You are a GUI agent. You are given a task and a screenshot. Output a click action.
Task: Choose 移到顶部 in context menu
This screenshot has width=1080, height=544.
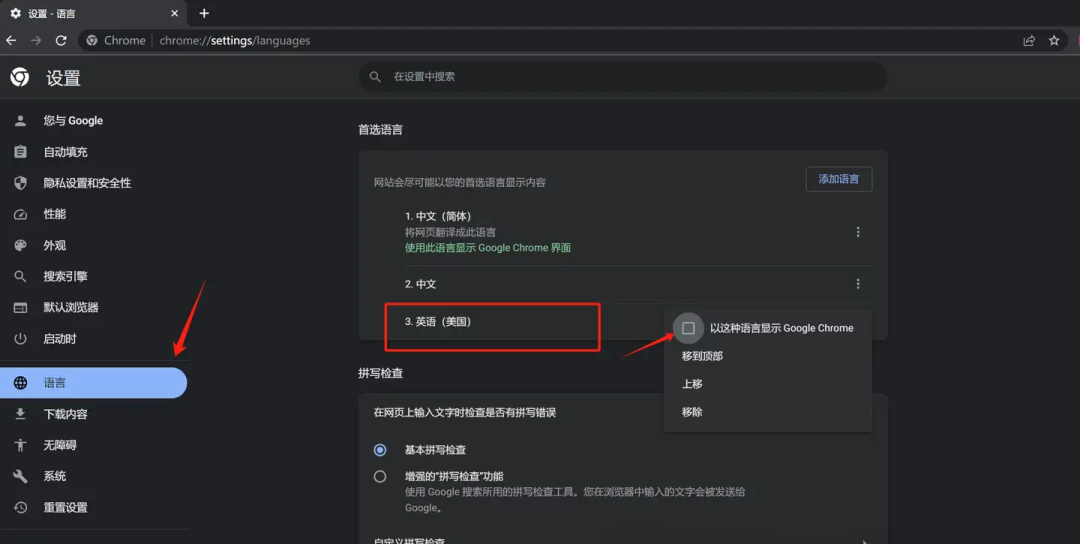point(702,356)
